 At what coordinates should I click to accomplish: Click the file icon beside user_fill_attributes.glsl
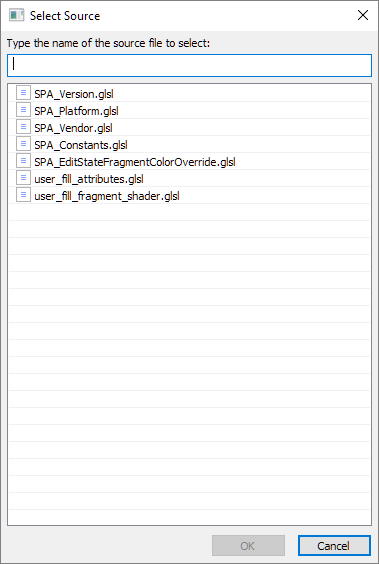pyautogui.click(x=23, y=177)
